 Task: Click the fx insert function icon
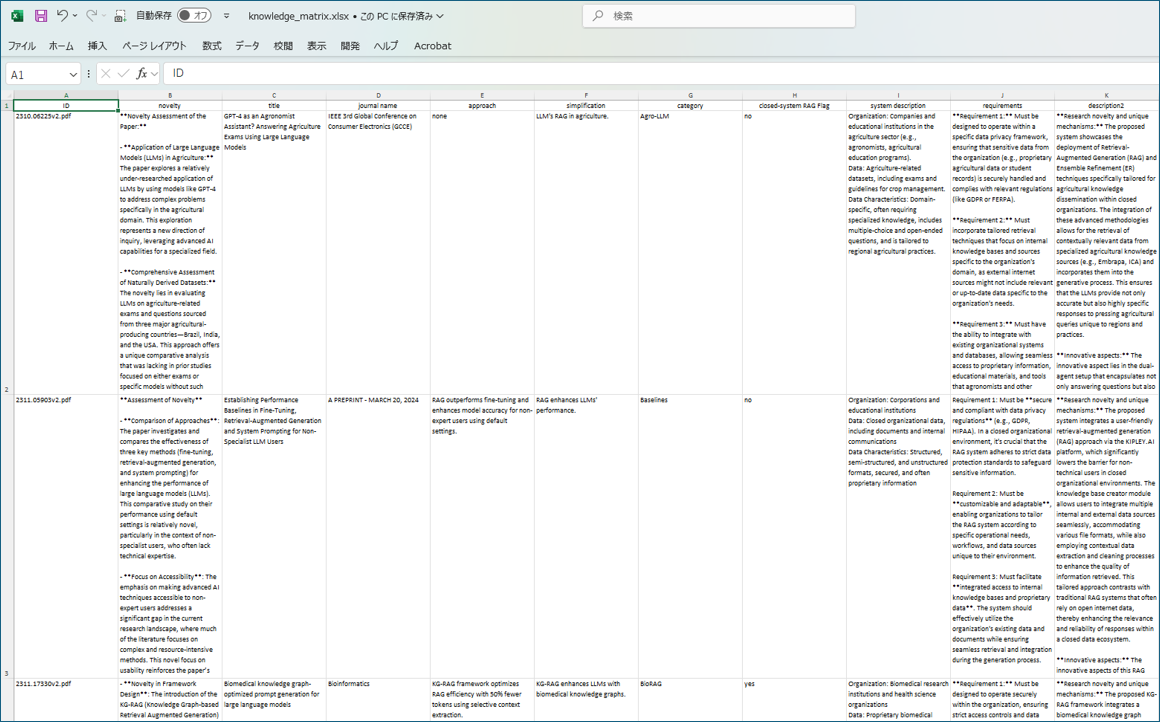tap(142, 74)
